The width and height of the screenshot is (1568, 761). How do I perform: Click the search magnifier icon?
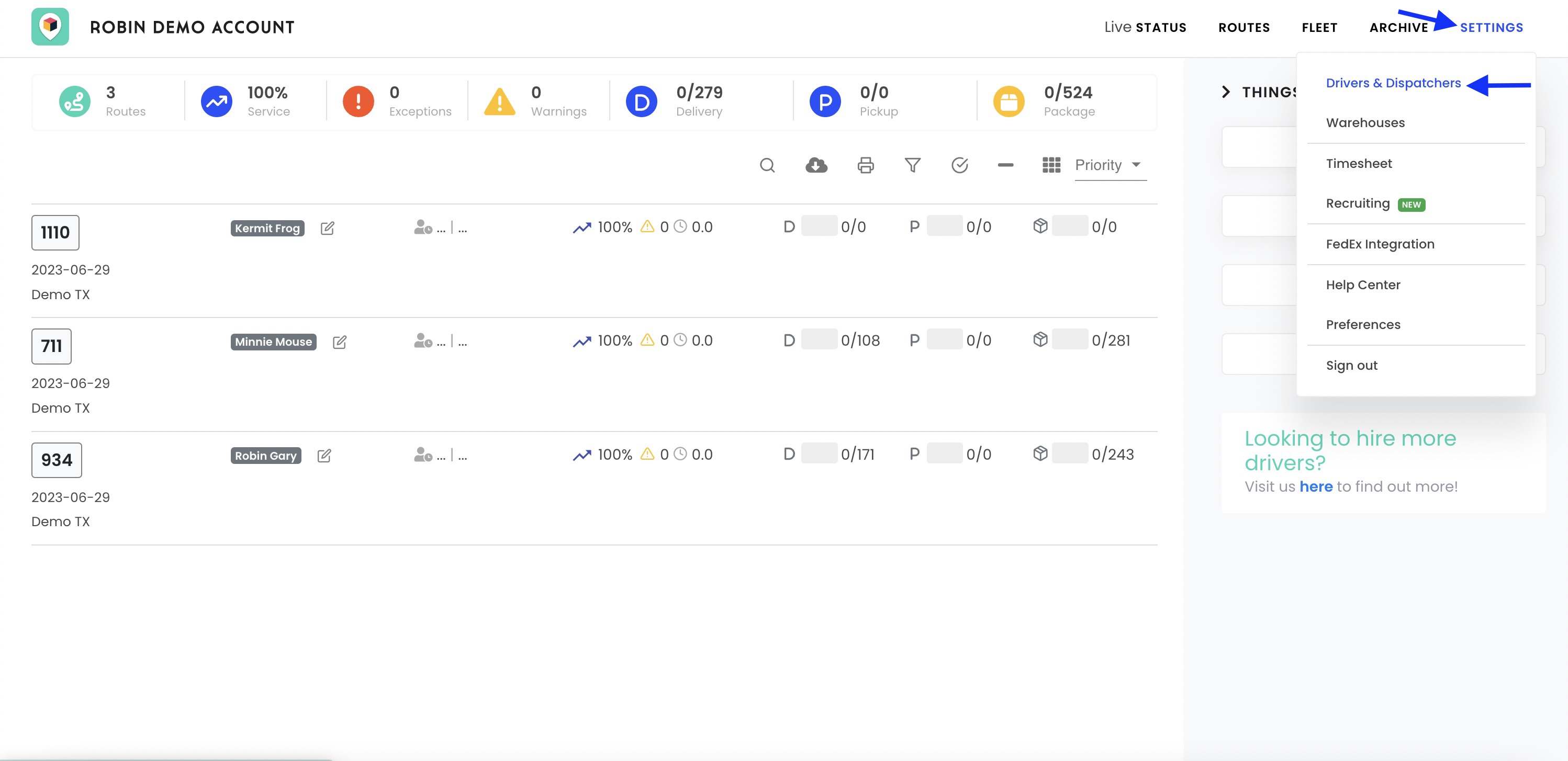767,165
